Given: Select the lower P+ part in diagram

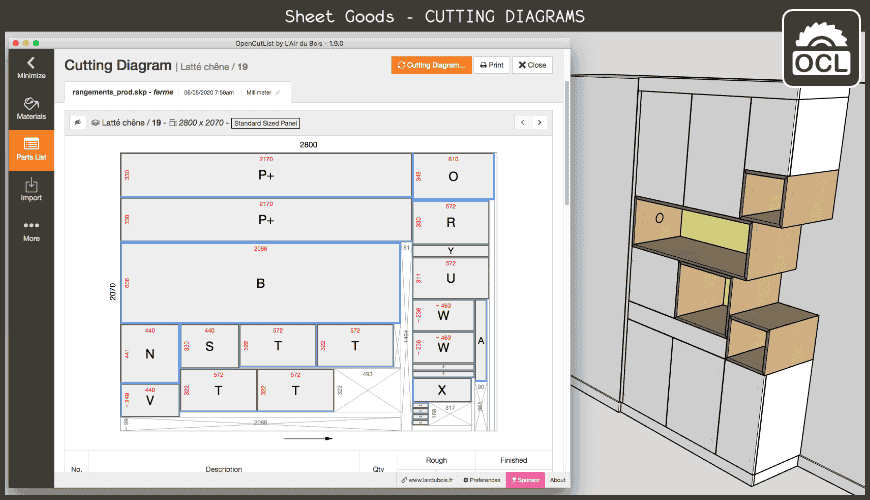Looking at the screenshot, I should coord(266,220).
